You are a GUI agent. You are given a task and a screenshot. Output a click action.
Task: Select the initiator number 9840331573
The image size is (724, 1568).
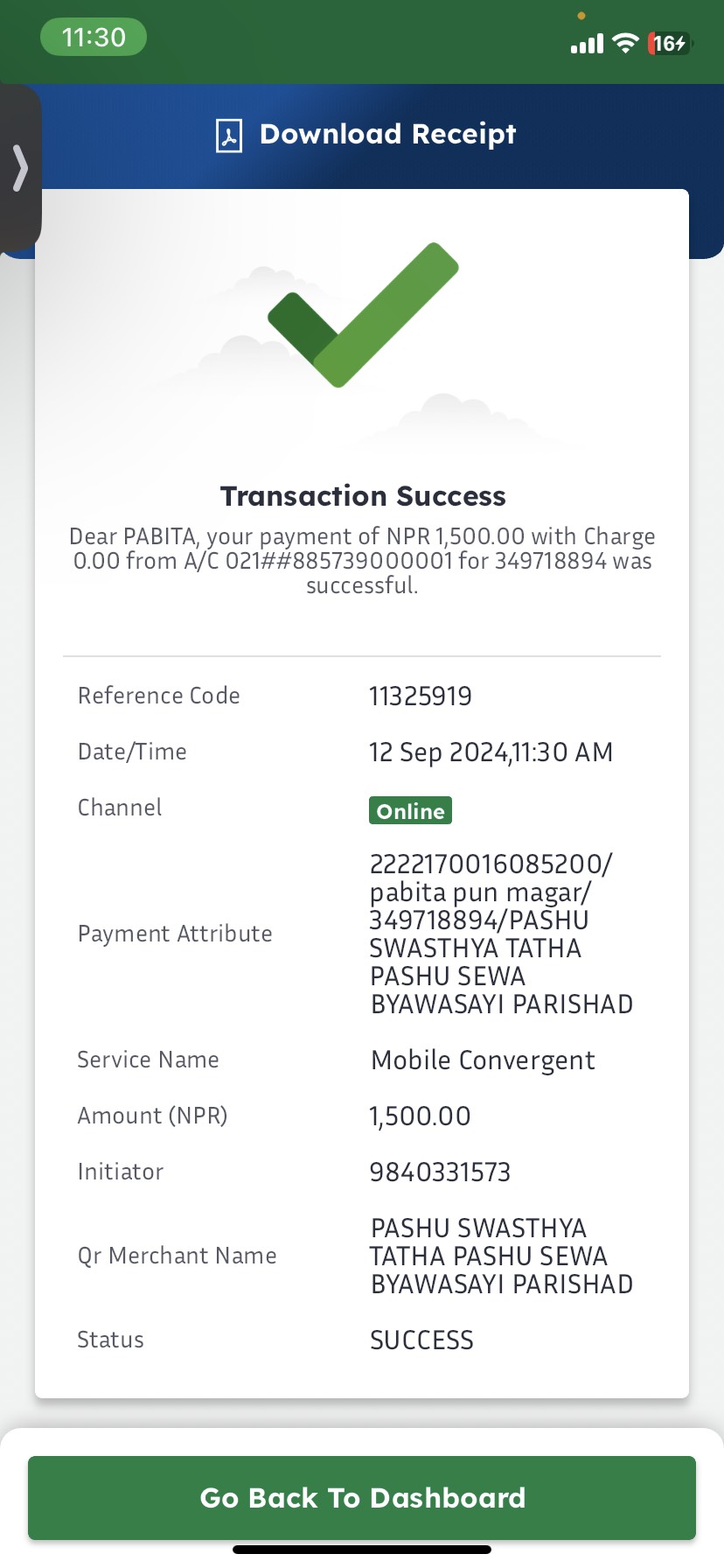click(440, 1172)
